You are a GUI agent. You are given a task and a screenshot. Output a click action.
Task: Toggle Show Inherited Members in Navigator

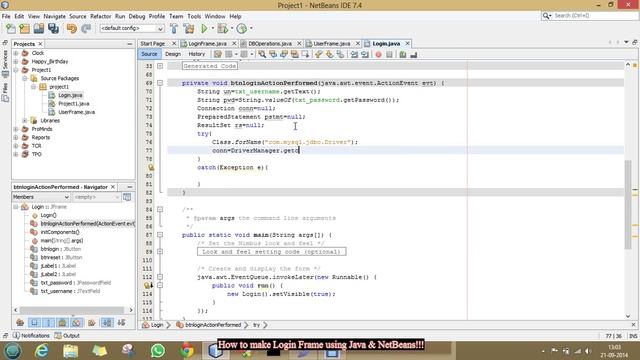point(20,322)
